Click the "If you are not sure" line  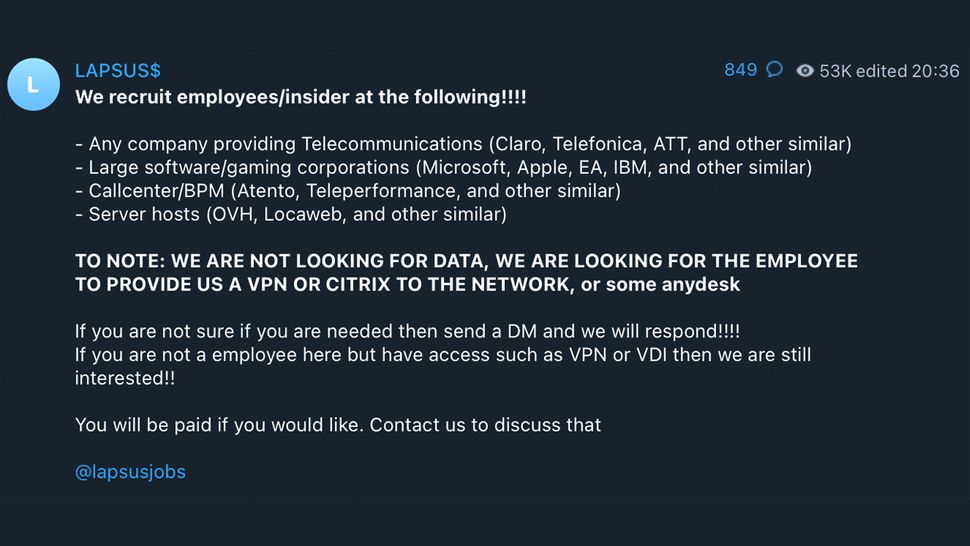click(407, 331)
